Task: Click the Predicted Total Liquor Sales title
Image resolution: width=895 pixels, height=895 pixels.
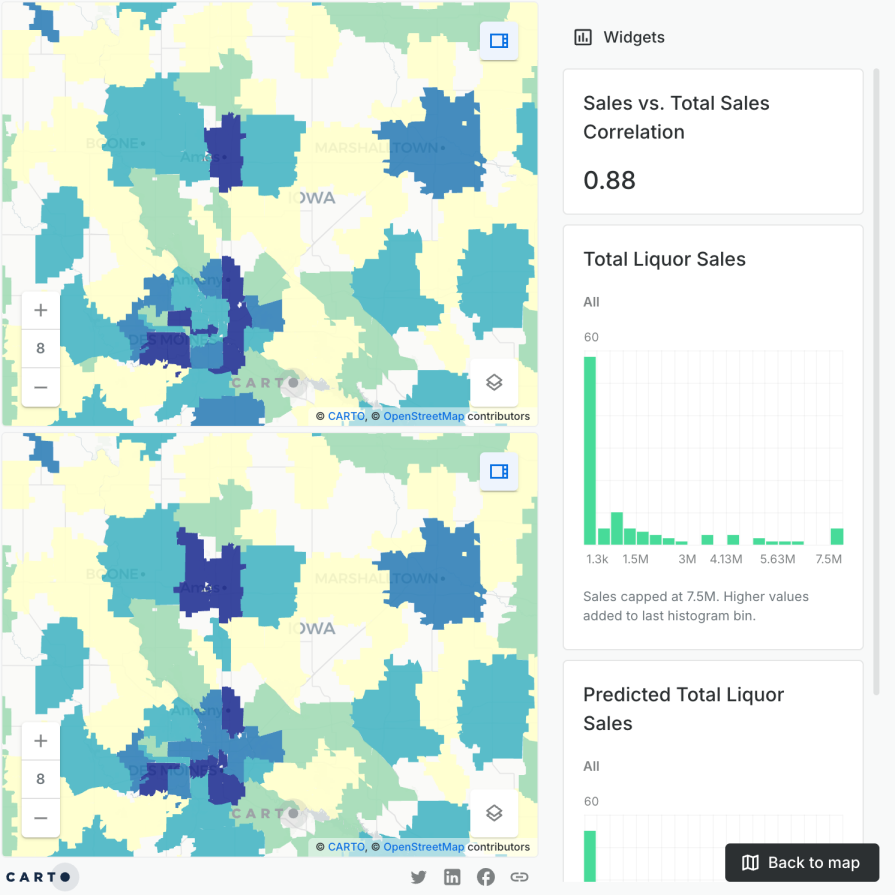Action: click(683, 709)
